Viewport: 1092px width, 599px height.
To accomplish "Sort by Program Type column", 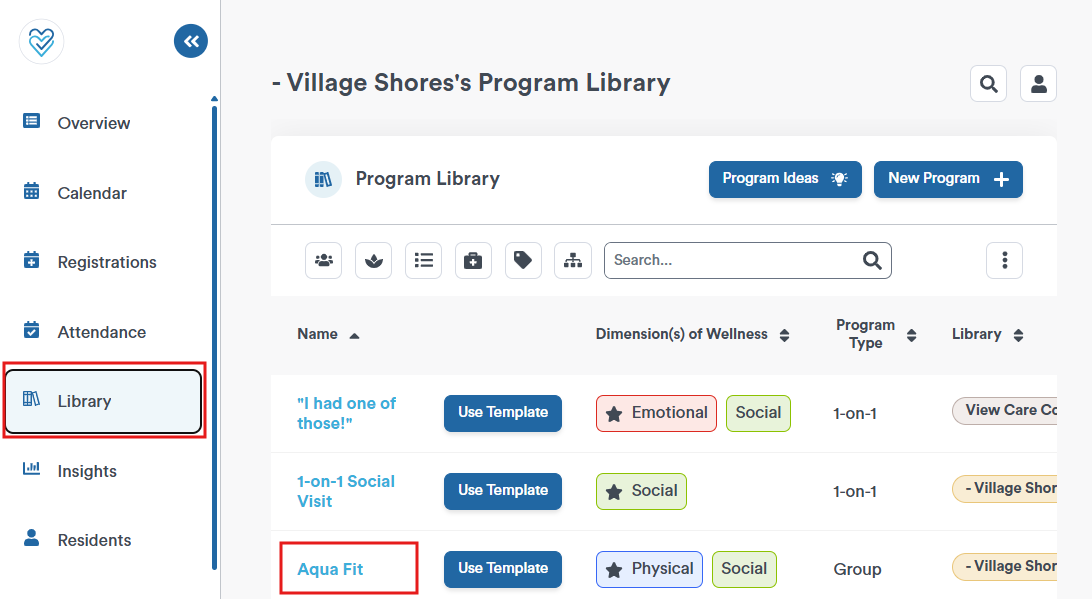I will pos(911,335).
